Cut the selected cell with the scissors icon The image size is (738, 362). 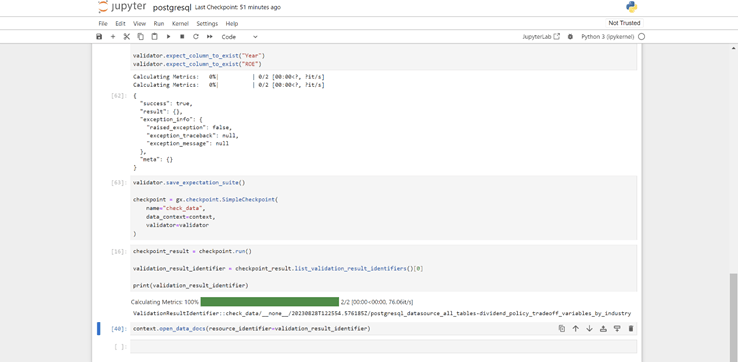click(127, 37)
